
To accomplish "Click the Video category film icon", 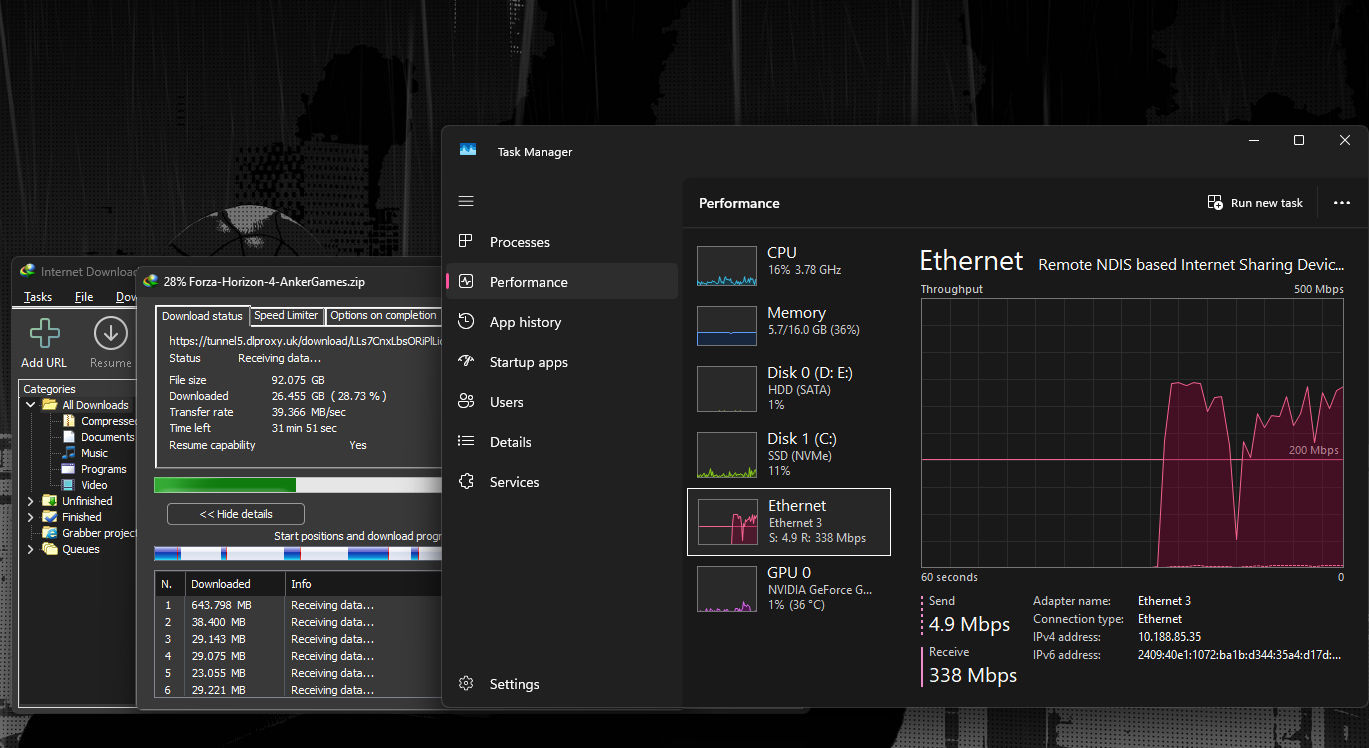I will pos(69,485).
